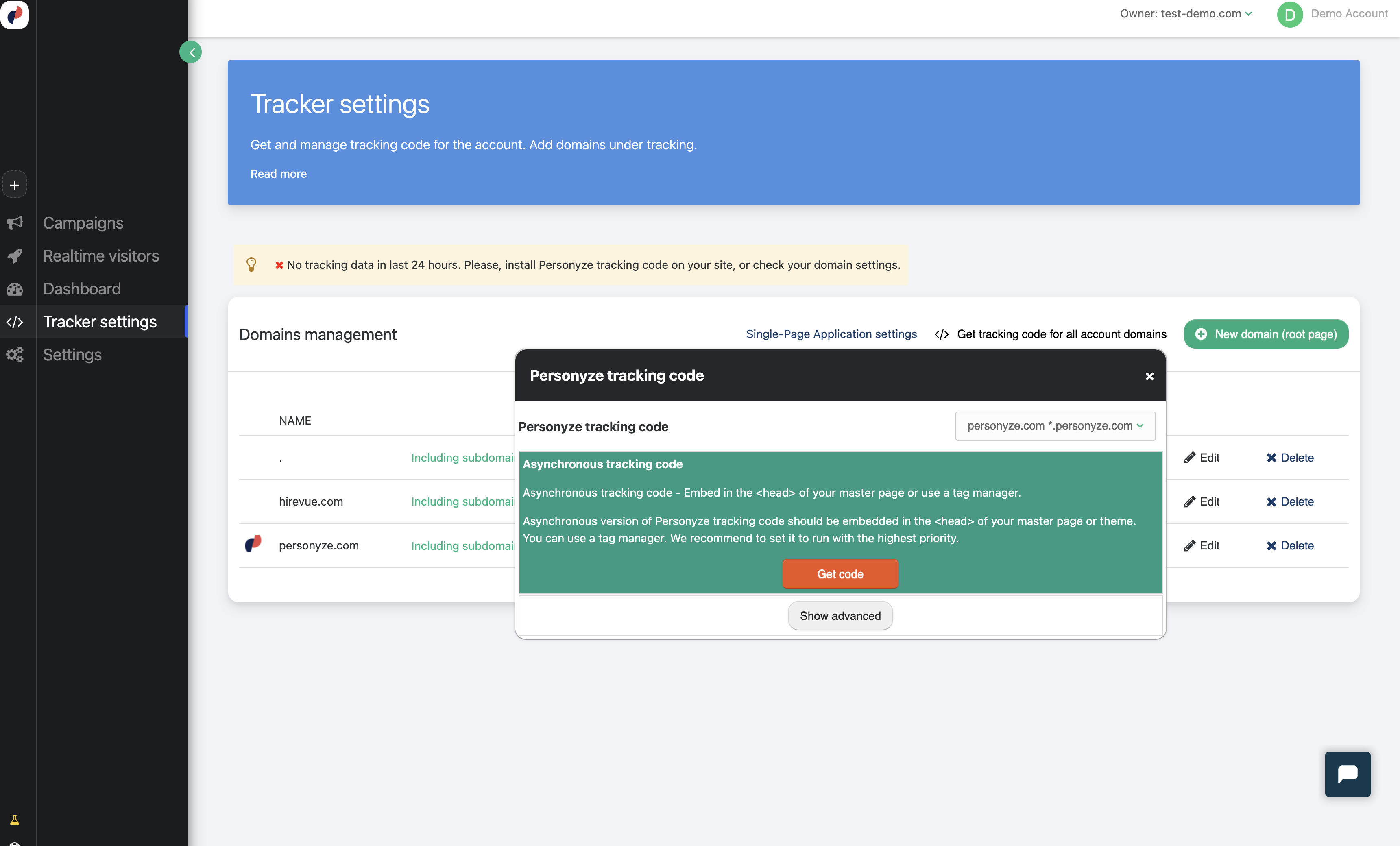
Task: Click the Show advanced button
Action: tap(840, 616)
